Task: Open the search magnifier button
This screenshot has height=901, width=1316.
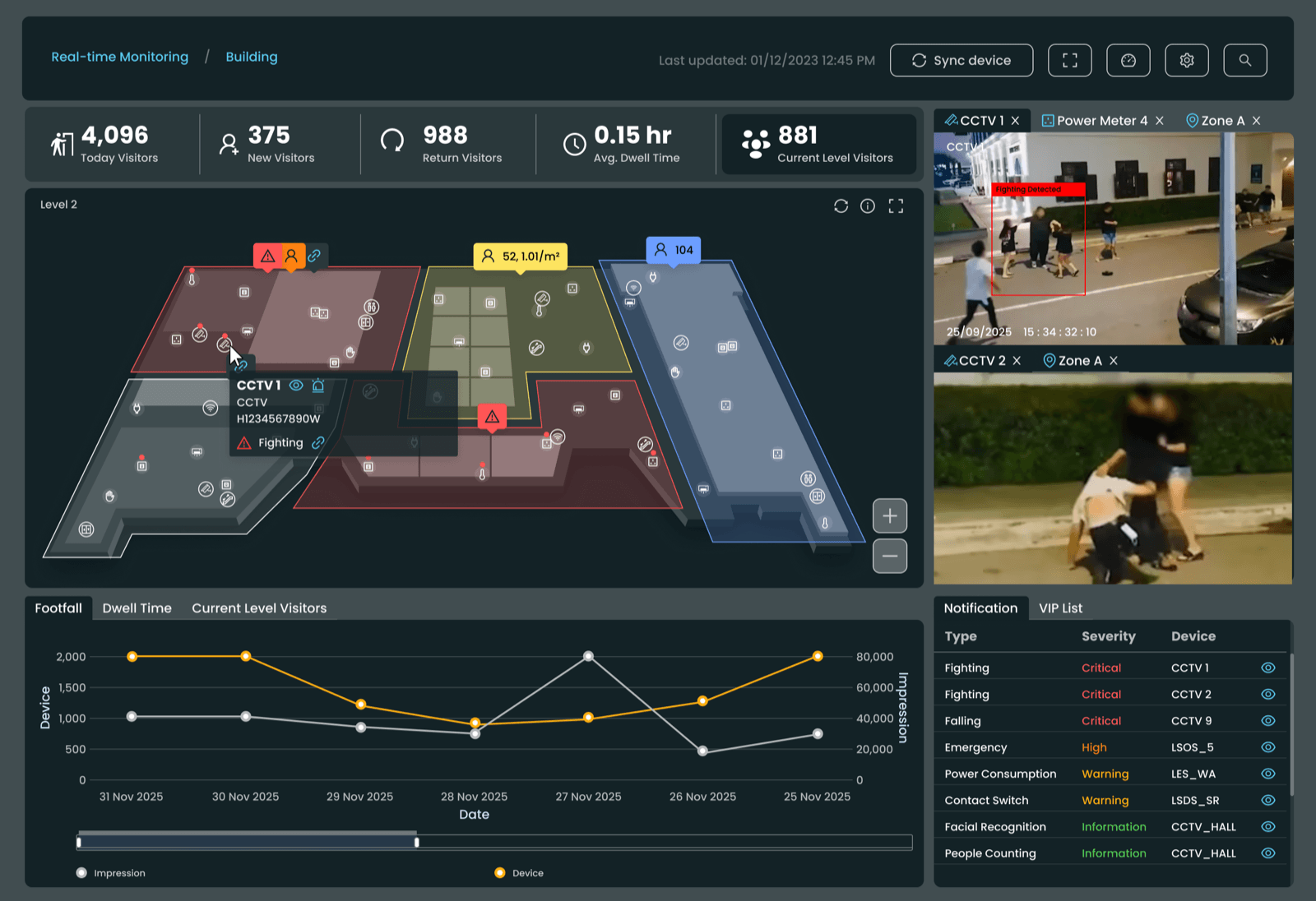Action: (x=1244, y=60)
